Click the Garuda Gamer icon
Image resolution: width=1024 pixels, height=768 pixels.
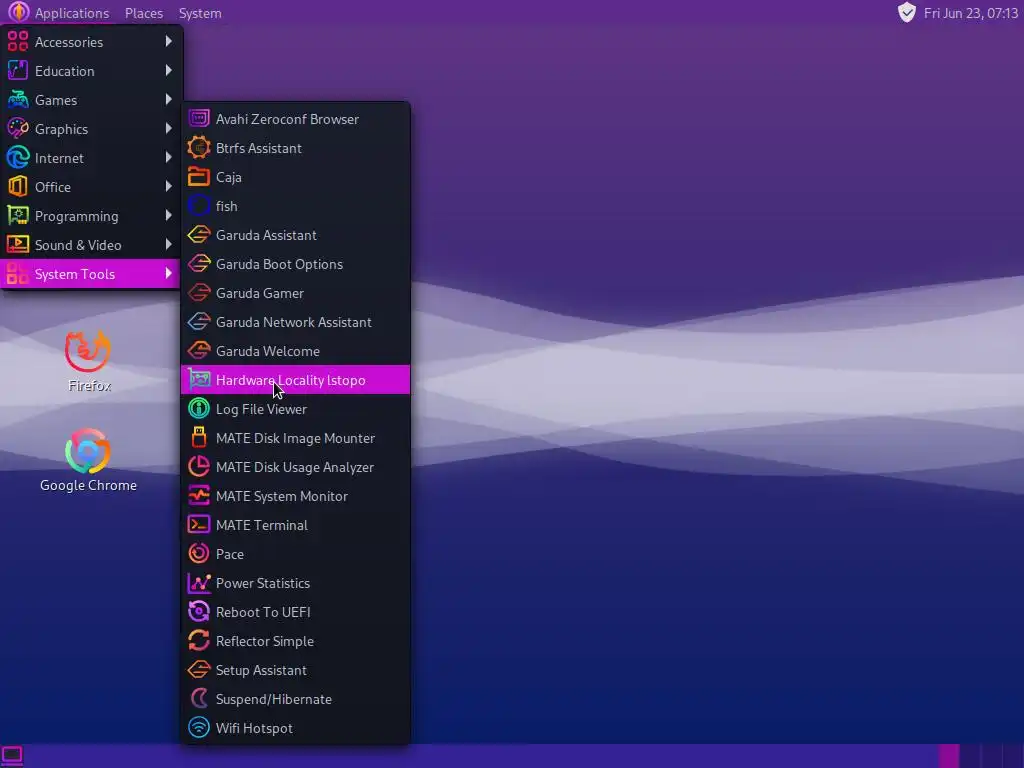coord(199,293)
